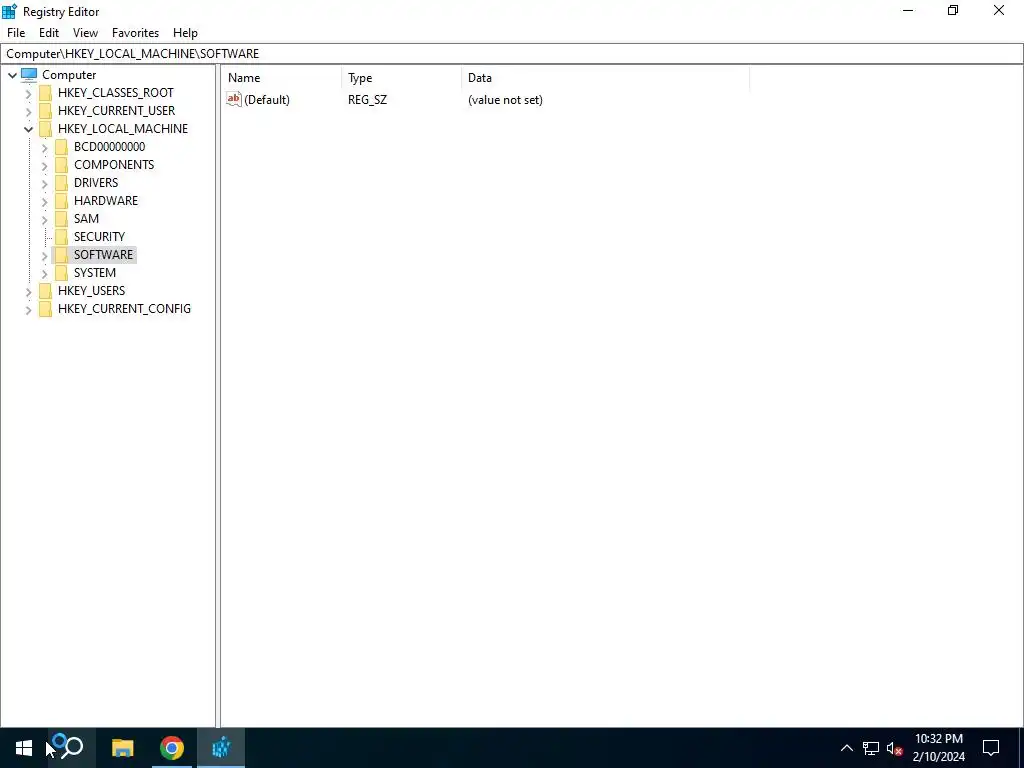Expand the HKEY_CURRENT_CONFIG key

click(28, 309)
